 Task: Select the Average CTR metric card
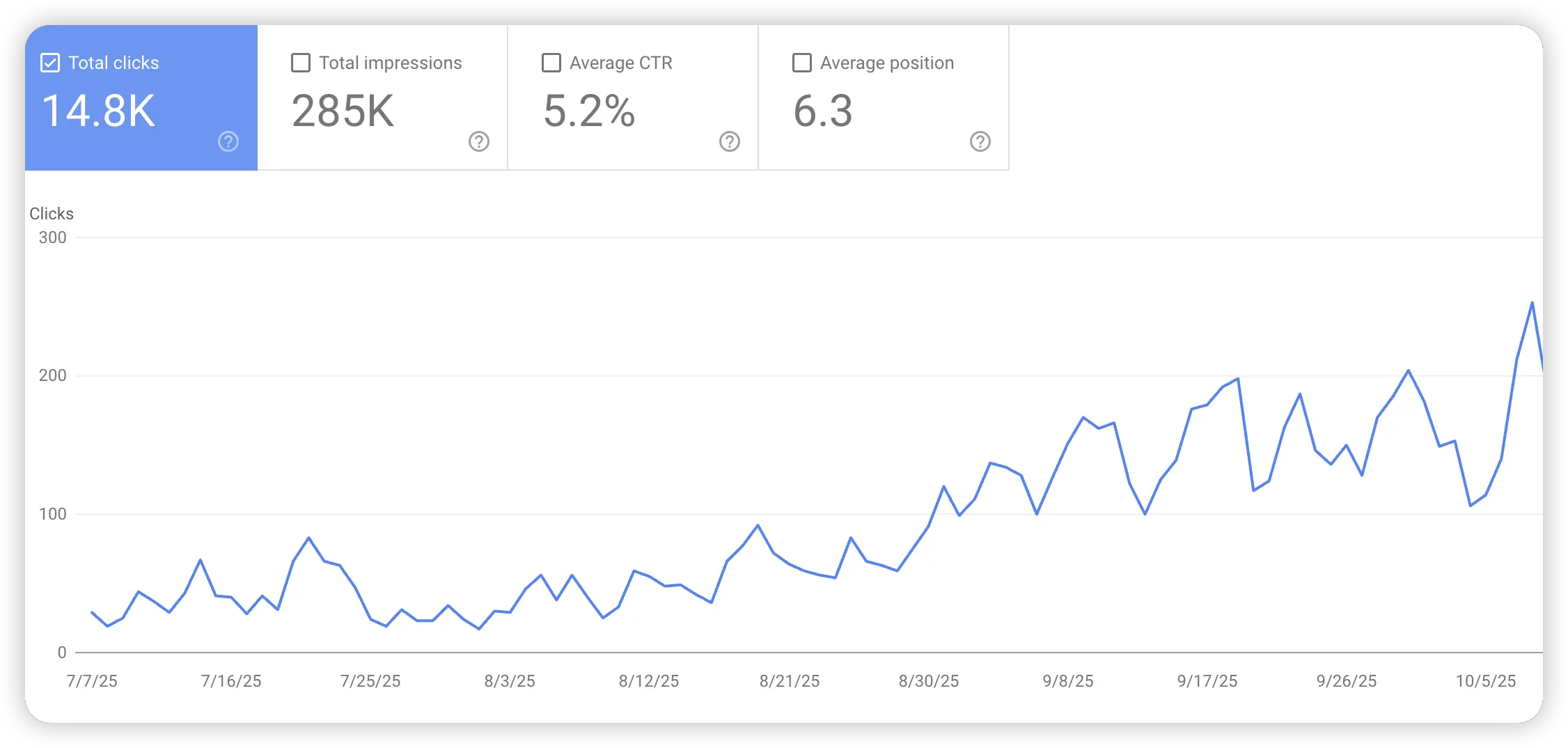coord(632,98)
